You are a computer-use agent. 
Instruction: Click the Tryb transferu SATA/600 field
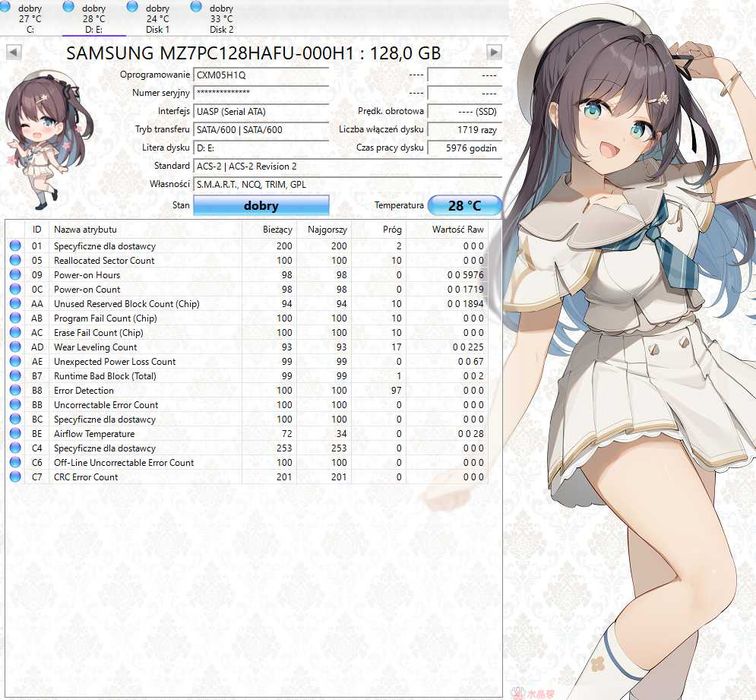pos(261,129)
